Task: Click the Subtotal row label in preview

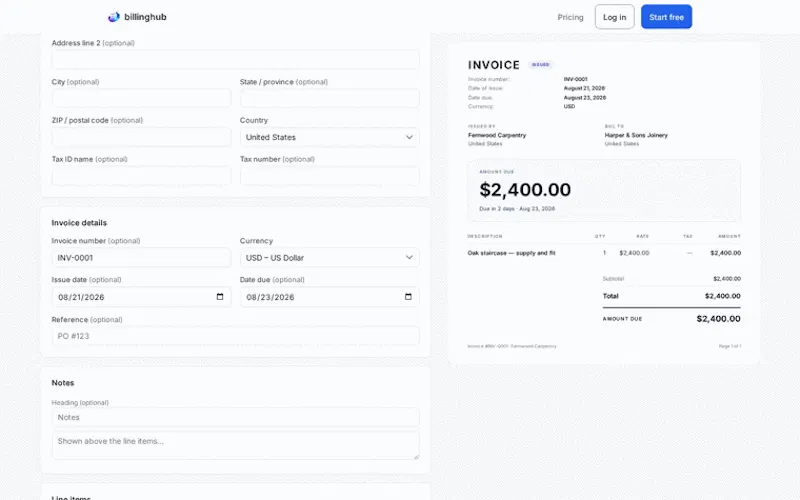Action: click(613, 279)
